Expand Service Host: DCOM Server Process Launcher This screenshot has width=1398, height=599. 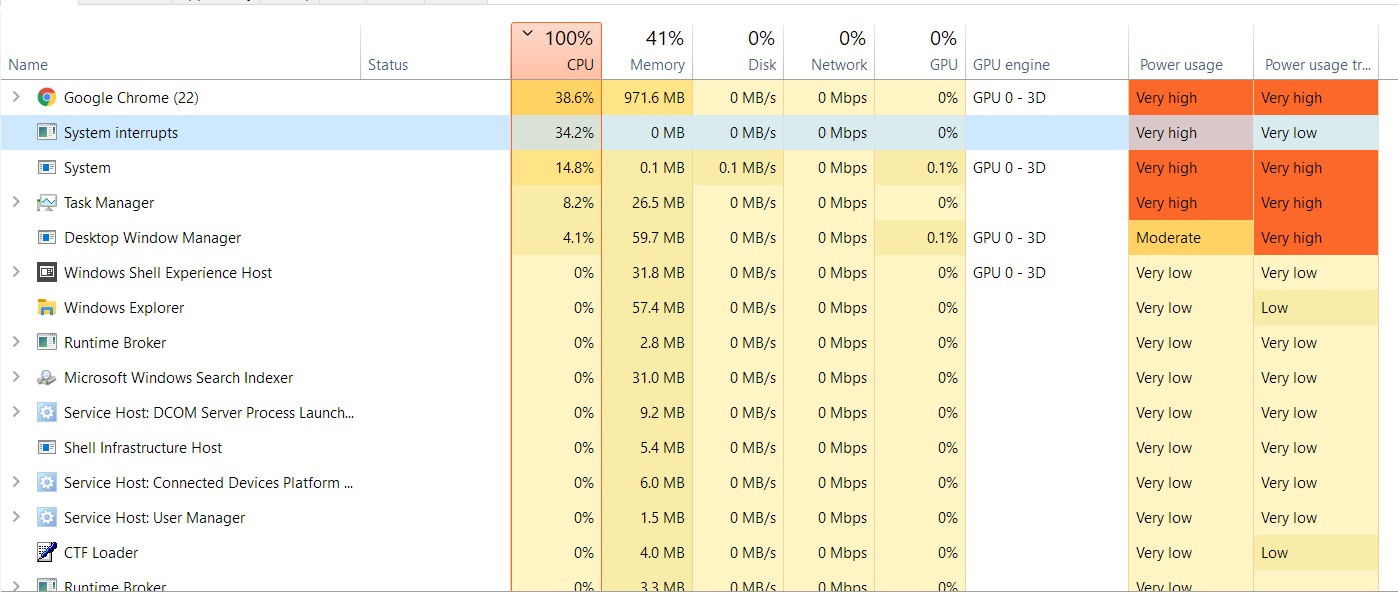15,413
